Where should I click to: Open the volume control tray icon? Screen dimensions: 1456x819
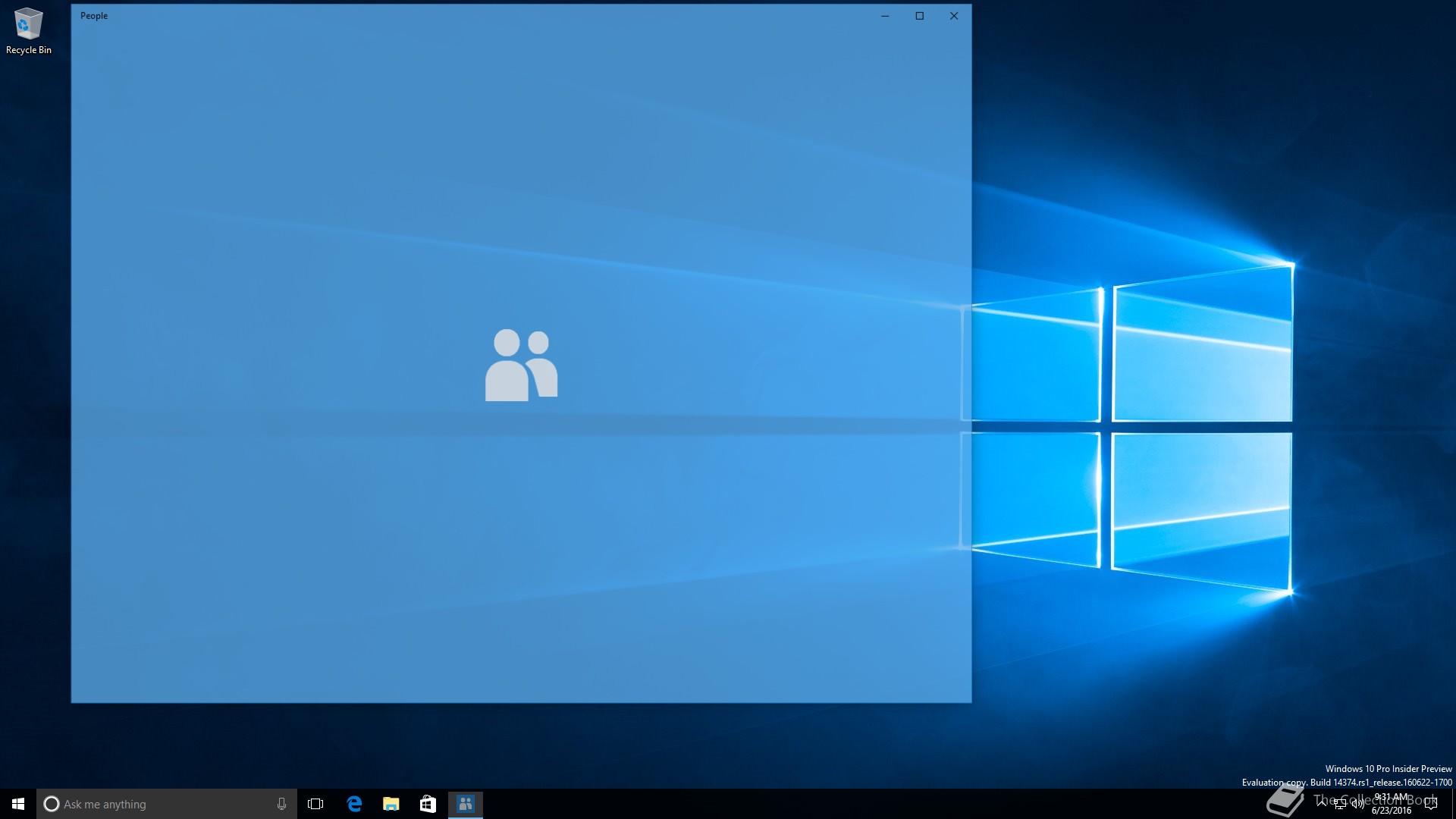pyautogui.click(x=1357, y=804)
